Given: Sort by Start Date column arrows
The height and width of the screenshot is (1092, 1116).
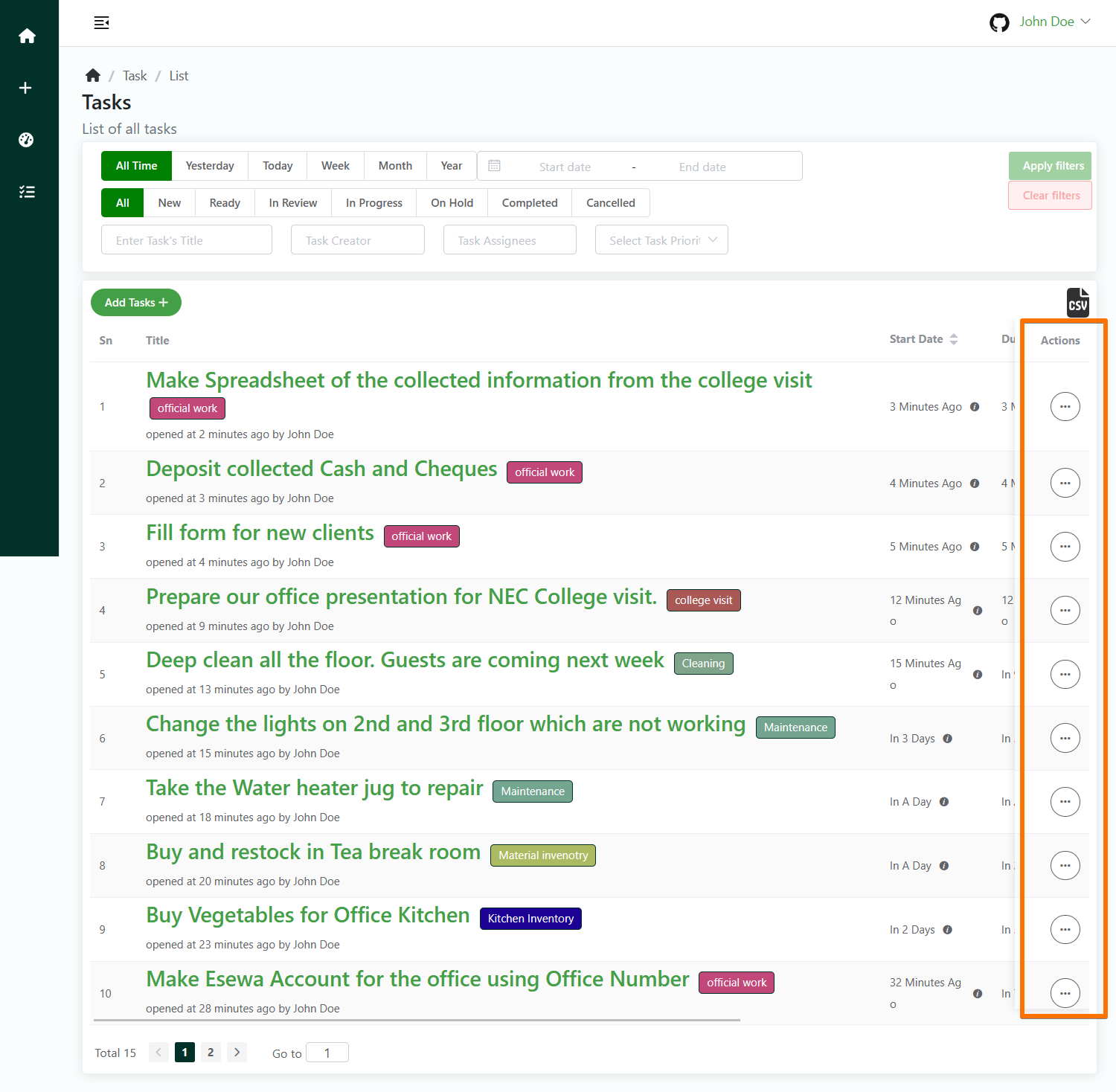Looking at the screenshot, I should tap(954, 339).
